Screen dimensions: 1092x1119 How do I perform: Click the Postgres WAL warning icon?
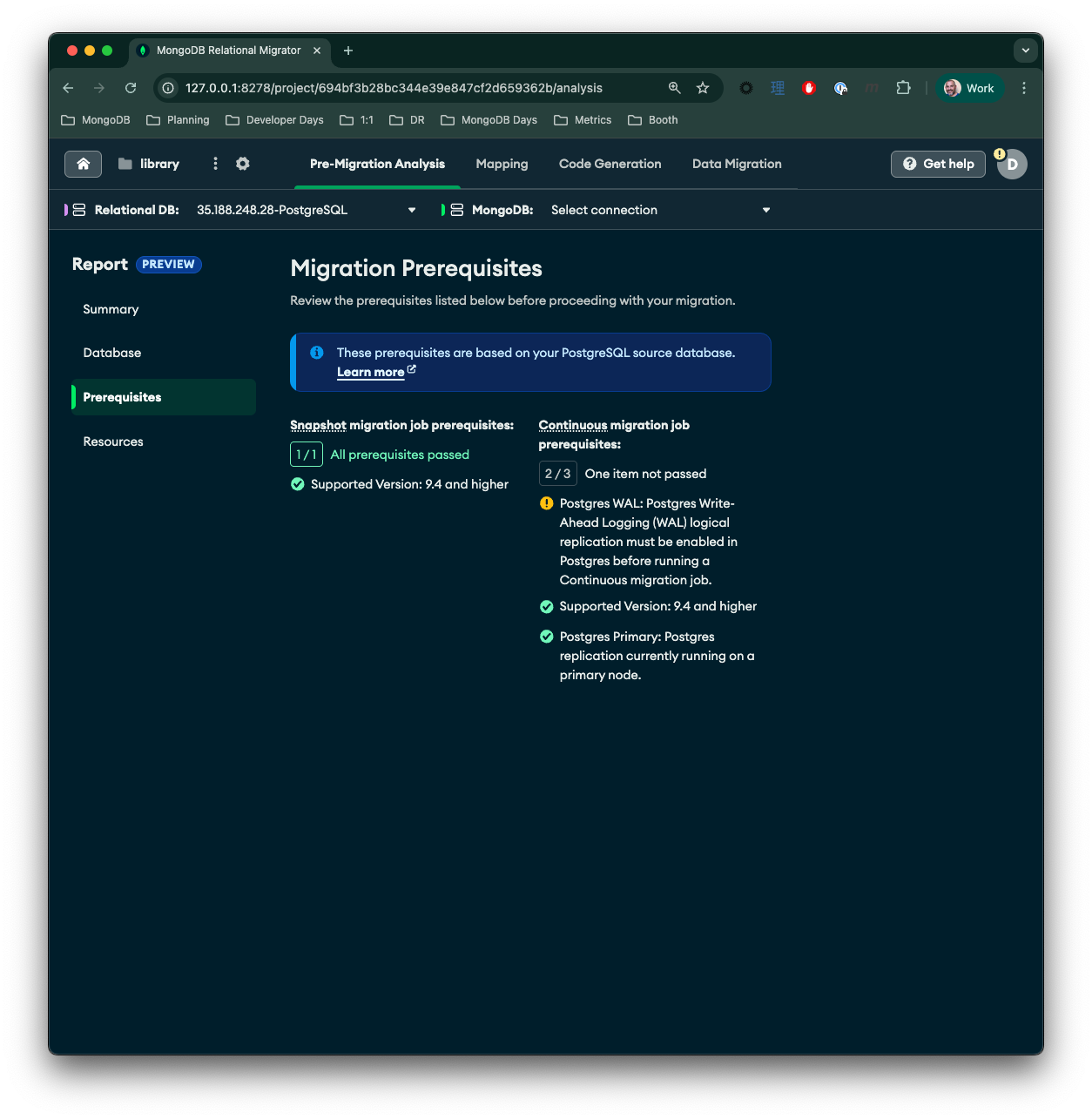(x=546, y=503)
